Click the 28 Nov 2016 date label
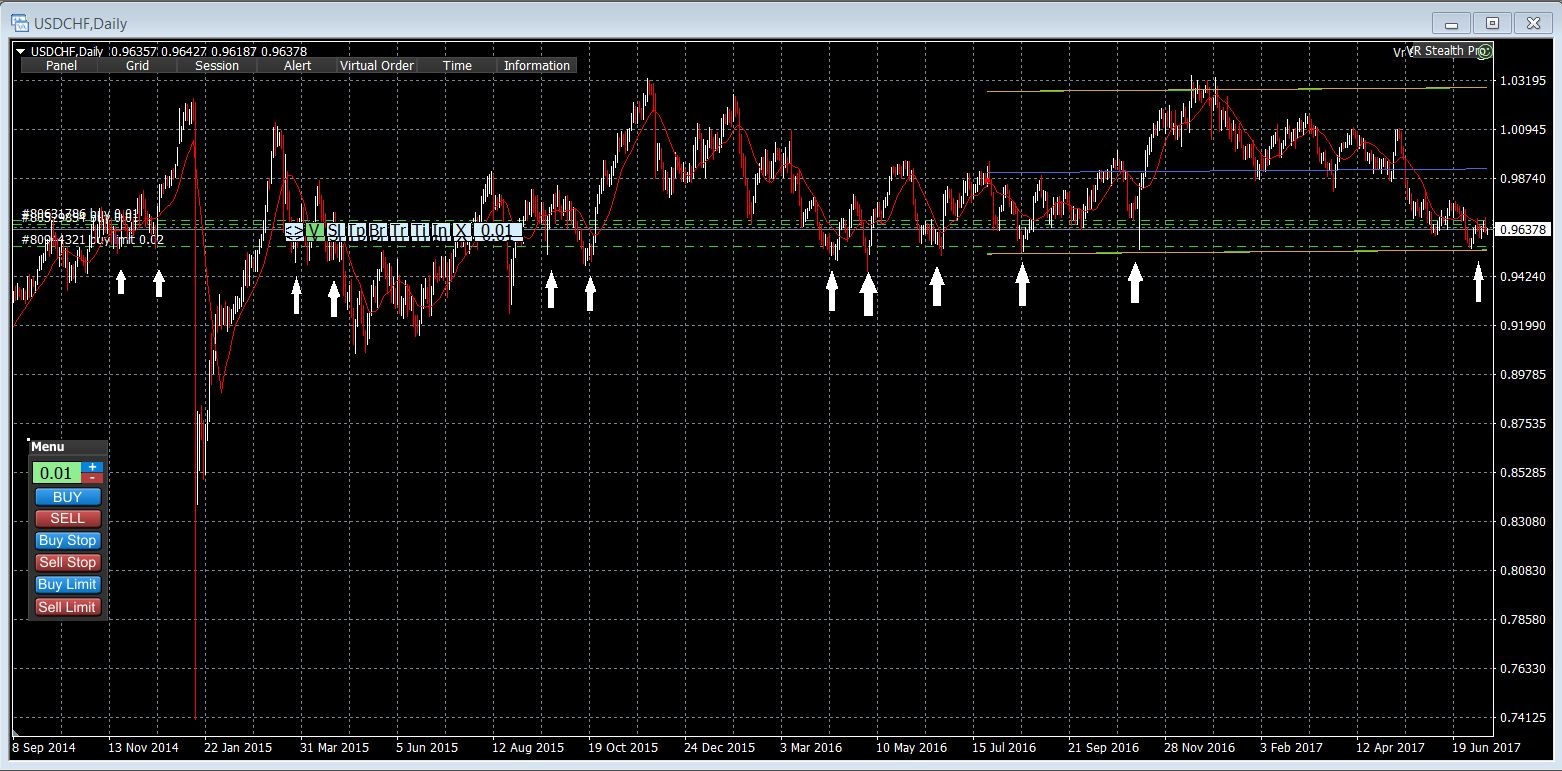 point(1199,747)
